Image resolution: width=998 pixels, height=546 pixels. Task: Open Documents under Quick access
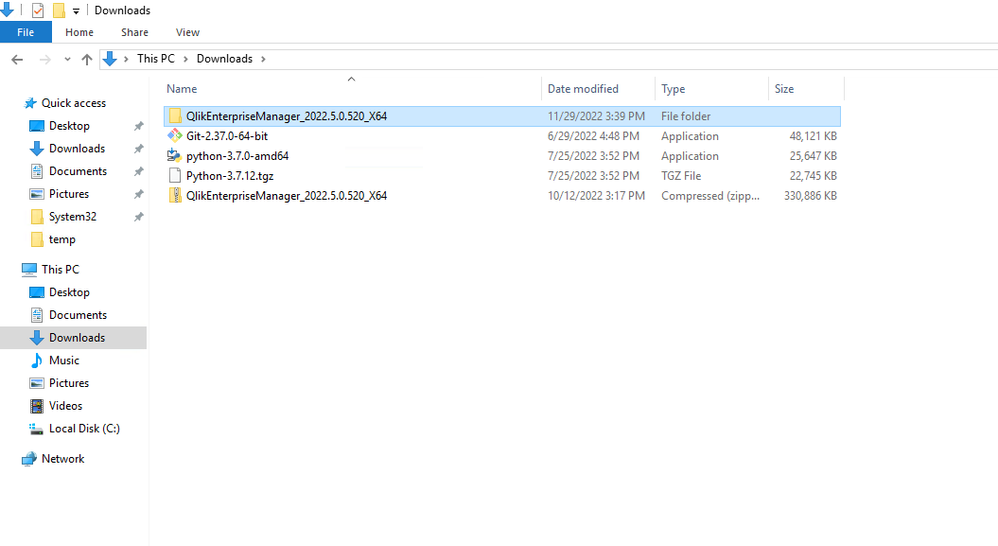[78, 171]
